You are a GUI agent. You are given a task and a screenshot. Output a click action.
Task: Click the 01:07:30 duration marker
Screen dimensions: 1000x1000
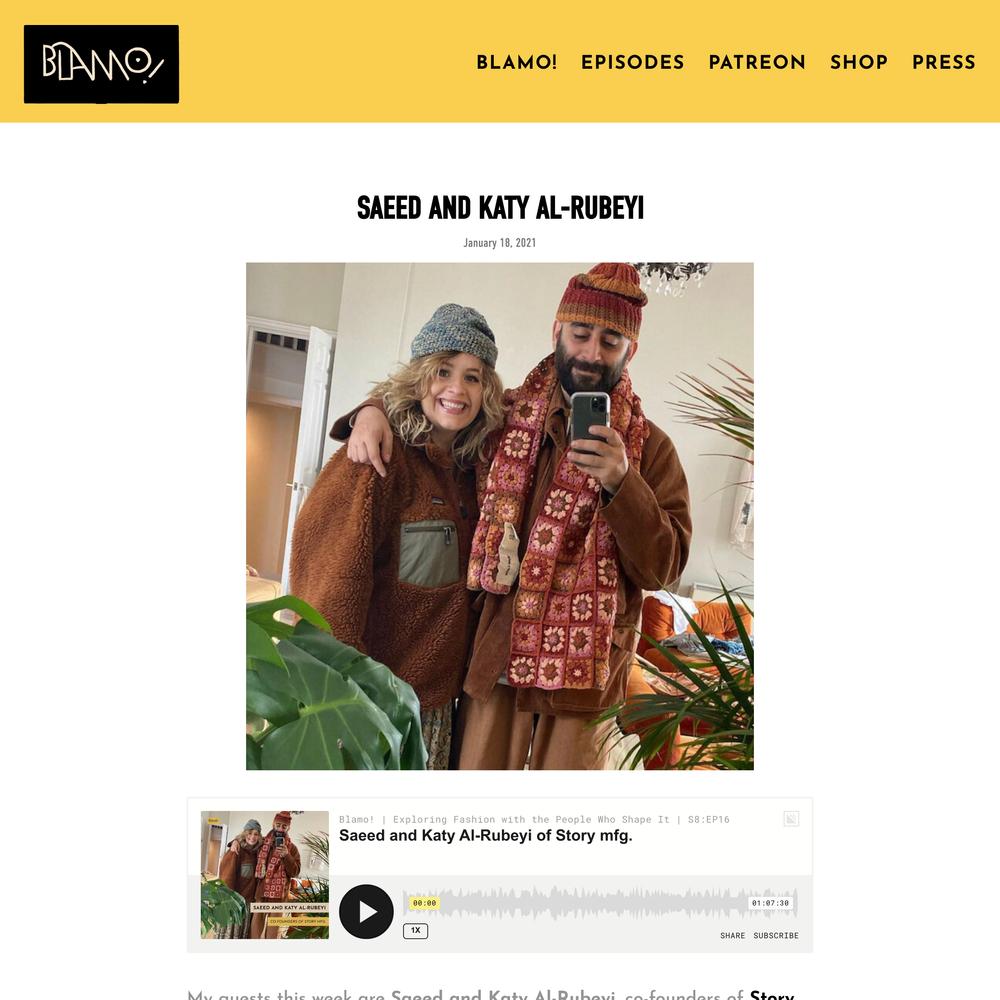click(770, 903)
